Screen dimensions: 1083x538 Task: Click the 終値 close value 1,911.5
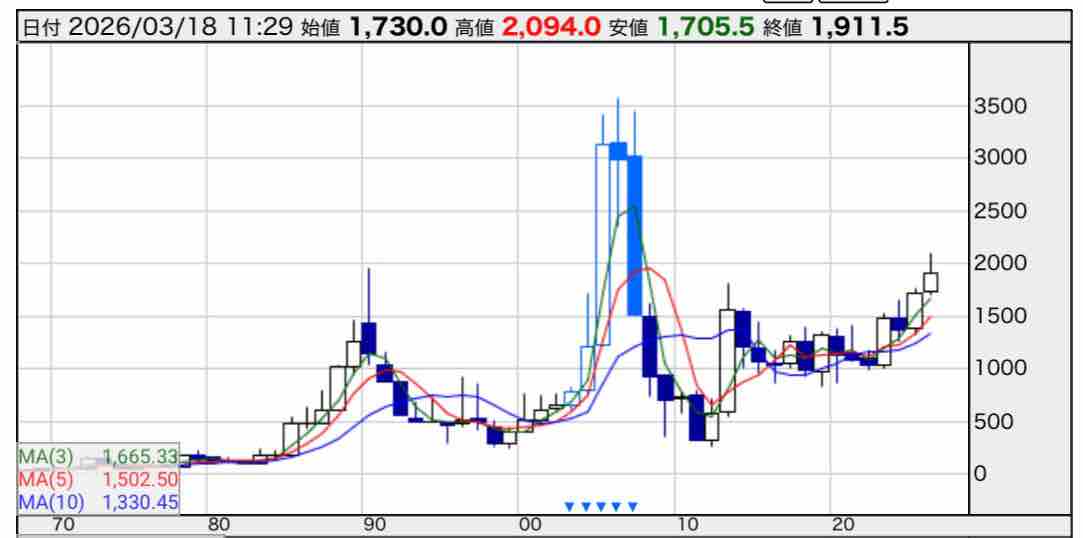tap(860, 28)
